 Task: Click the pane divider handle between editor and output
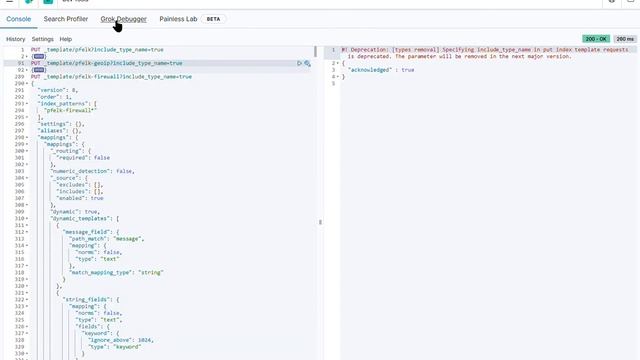pos(320,222)
